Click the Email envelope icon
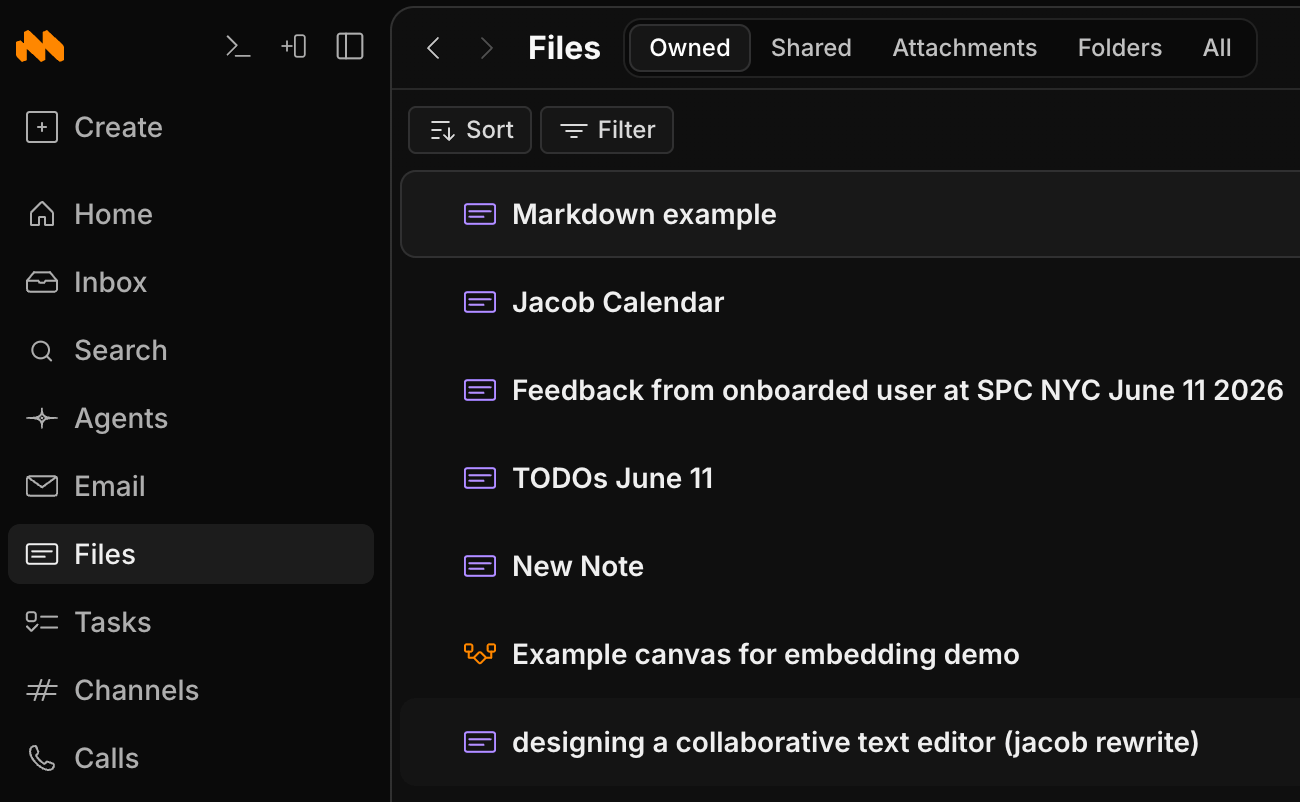 (x=41, y=486)
